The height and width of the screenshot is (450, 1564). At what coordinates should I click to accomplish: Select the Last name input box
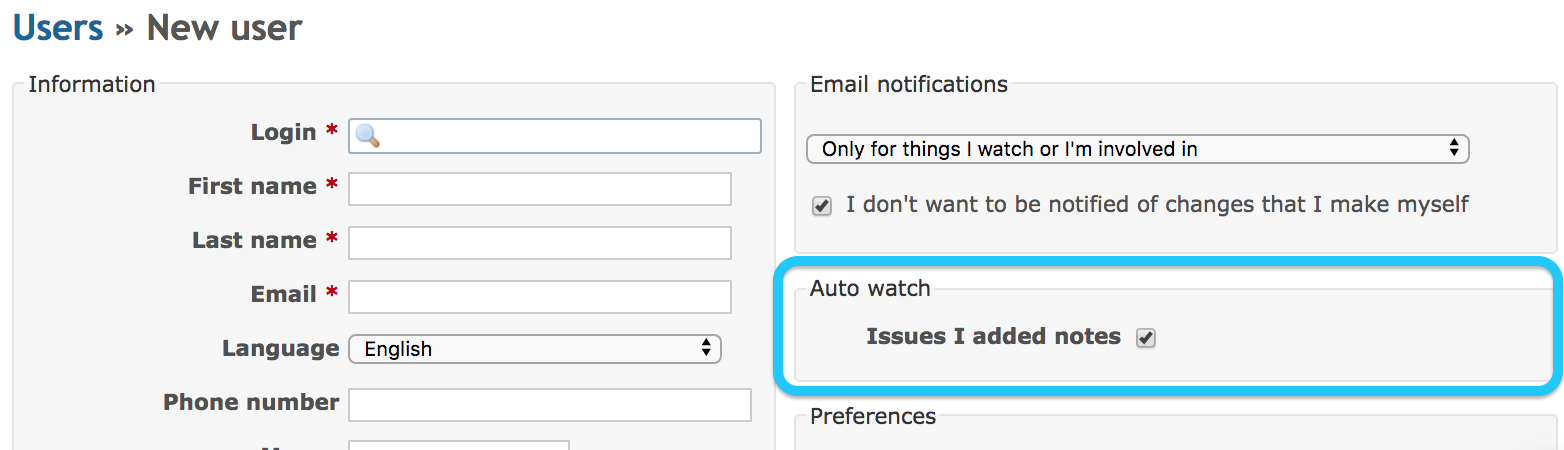click(540, 243)
